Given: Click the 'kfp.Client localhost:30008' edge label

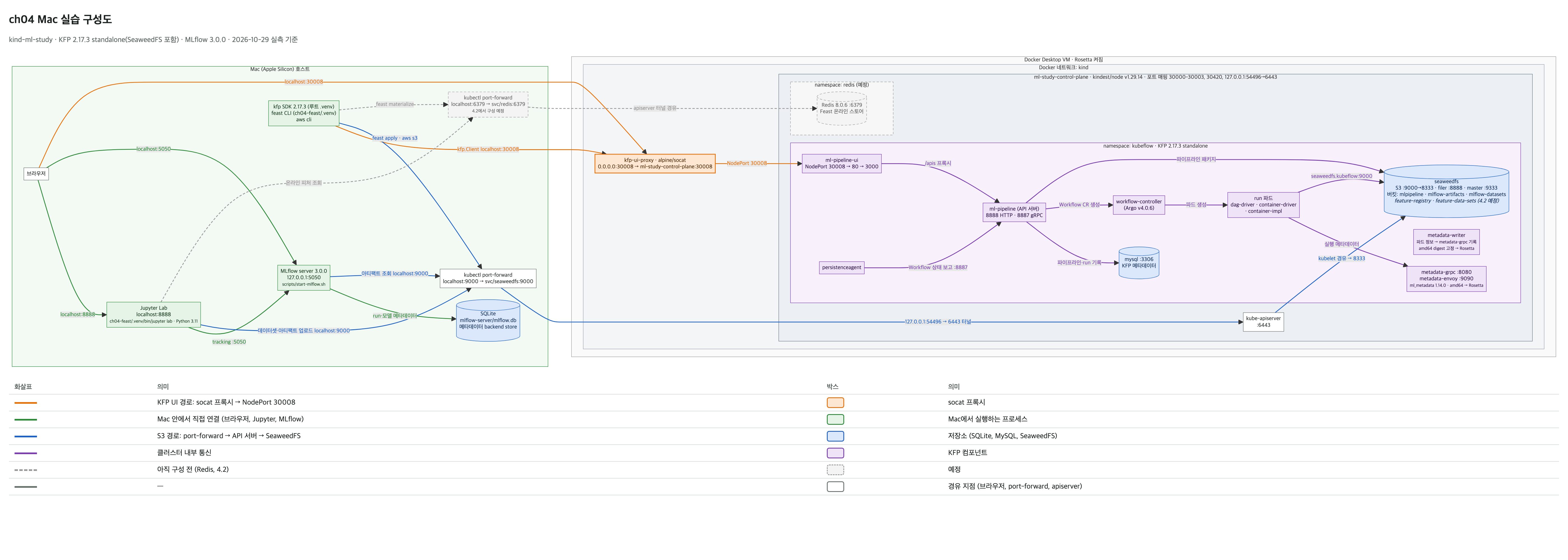Looking at the screenshot, I should pos(488,149).
